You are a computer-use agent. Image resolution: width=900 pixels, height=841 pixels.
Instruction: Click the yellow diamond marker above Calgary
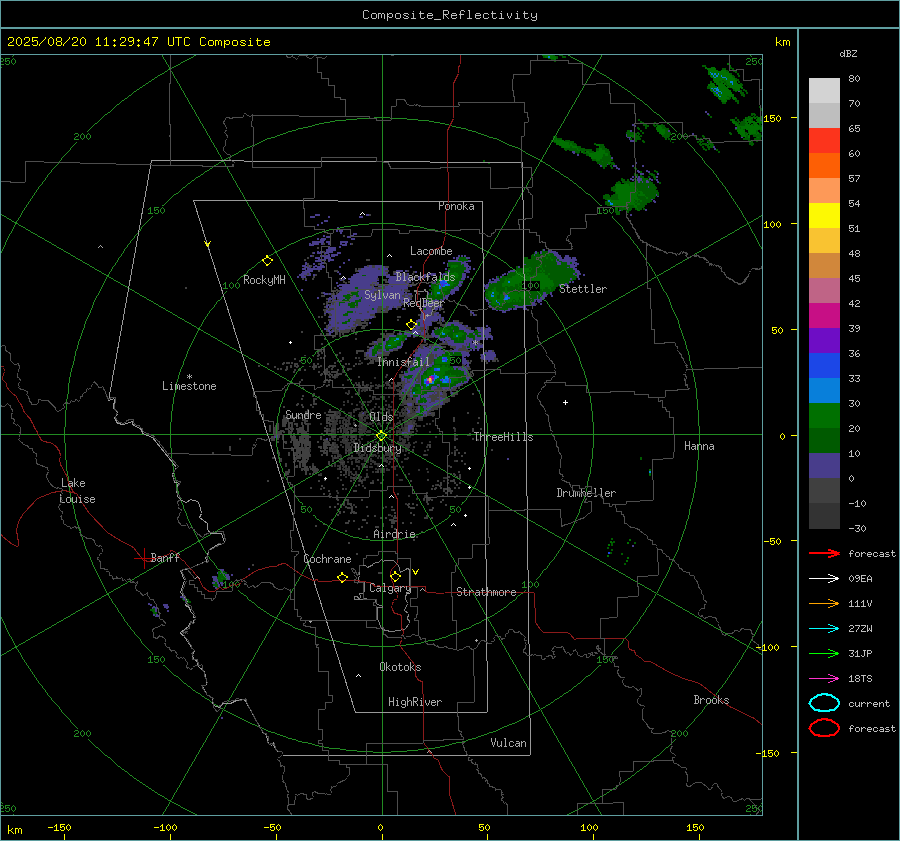395,576
